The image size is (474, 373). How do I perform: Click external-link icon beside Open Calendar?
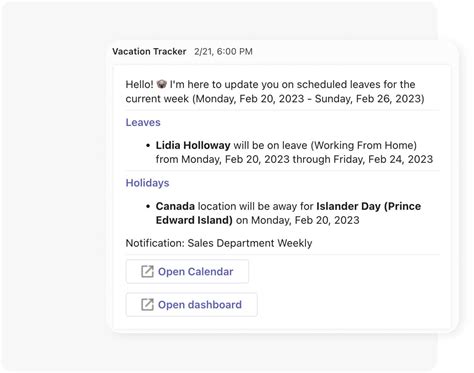click(147, 272)
